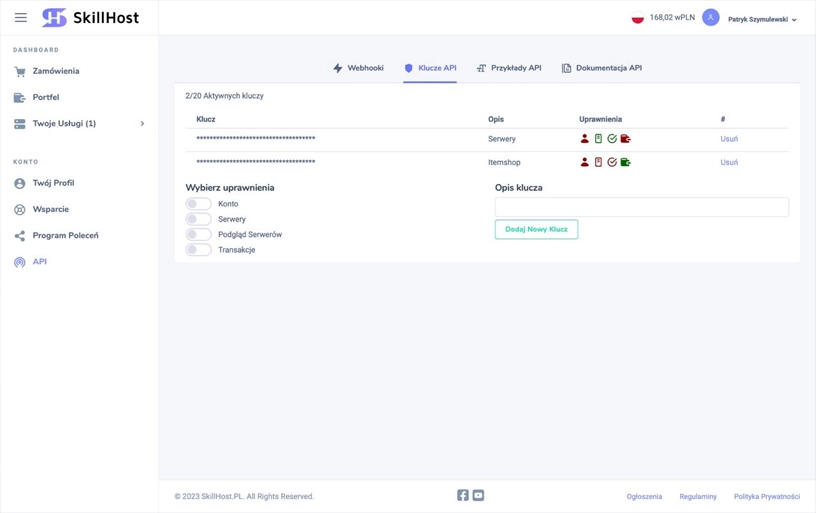Open YouTube channel from footer icon
Image resolution: width=816 pixels, height=513 pixels.
pyautogui.click(x=478, y=495)
